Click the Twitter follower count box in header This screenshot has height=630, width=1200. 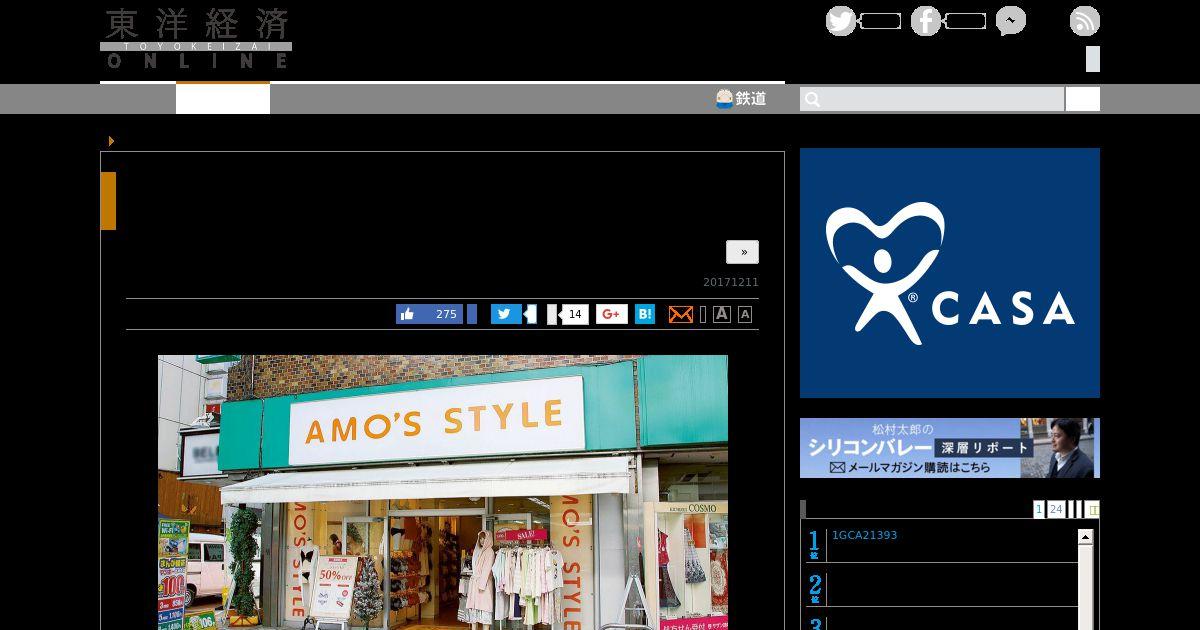(880, 21)
